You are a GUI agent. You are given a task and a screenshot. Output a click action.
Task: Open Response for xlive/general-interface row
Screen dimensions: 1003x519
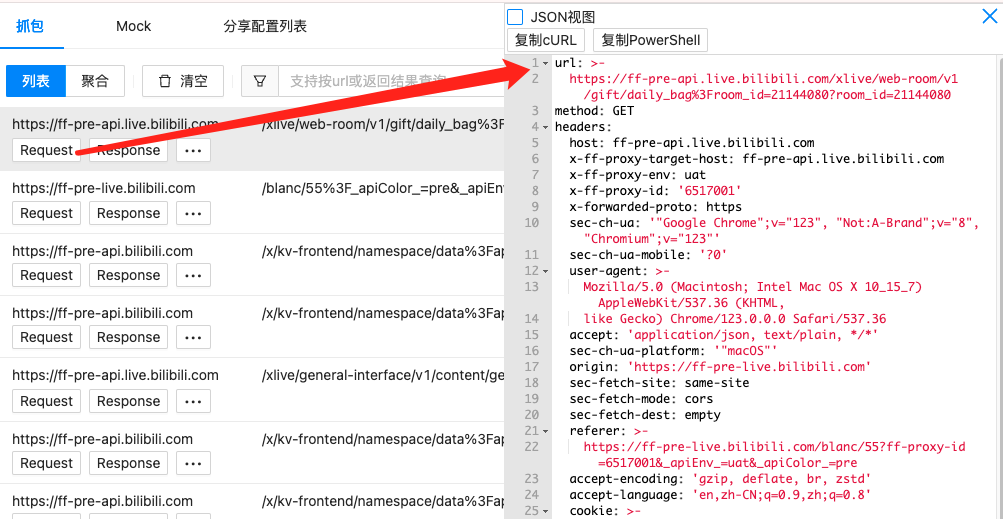[129, 401]
